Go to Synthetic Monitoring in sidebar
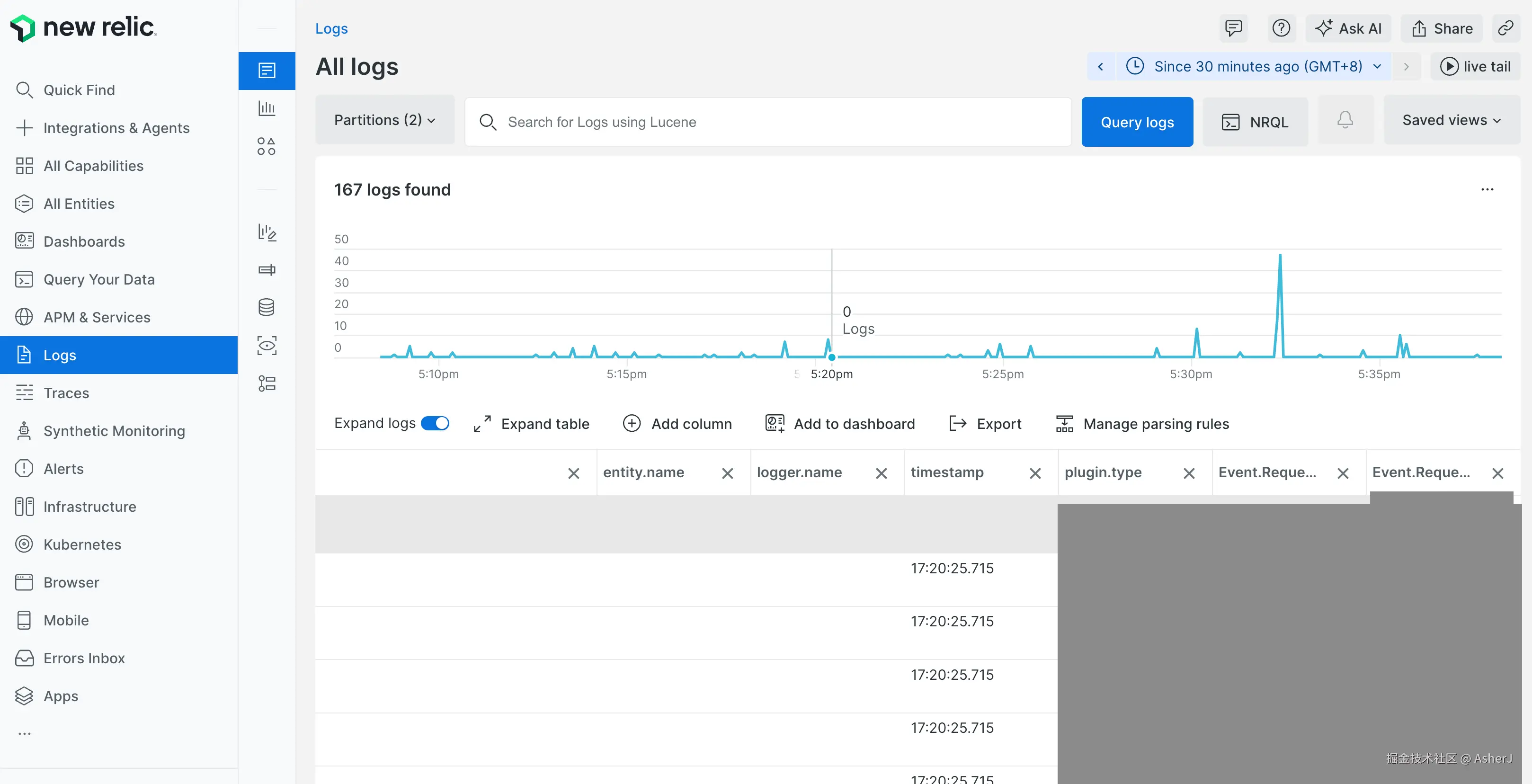 tap(114, 431)
